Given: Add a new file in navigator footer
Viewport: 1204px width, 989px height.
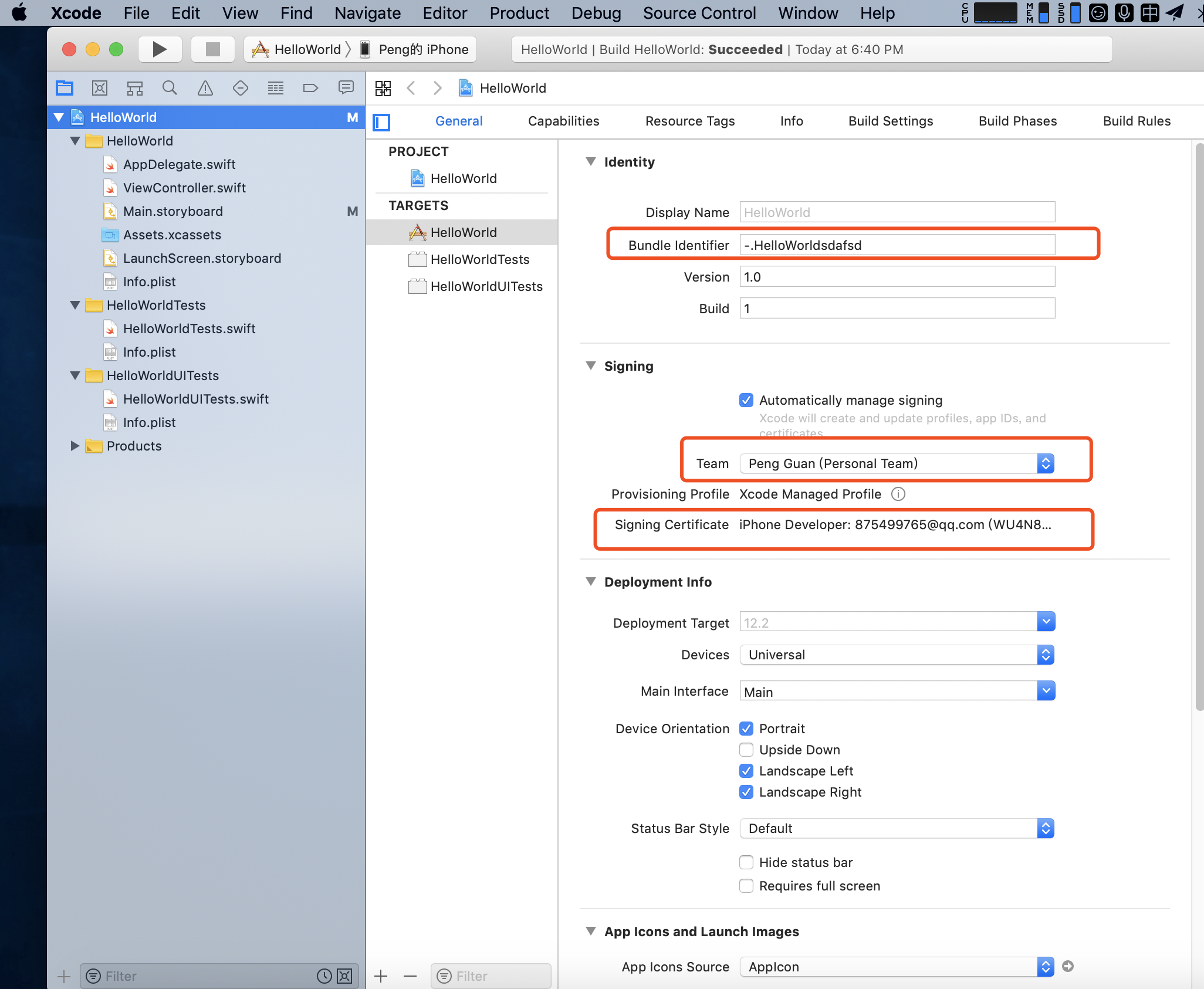Looking at the screenshot, I should pyautogui.click(x=64, y=977).
